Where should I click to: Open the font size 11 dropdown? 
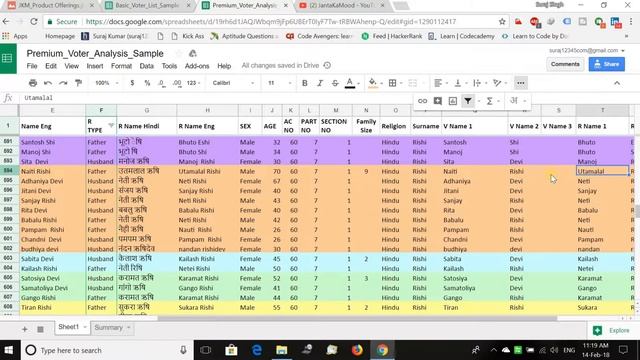[x=280, y=83]
